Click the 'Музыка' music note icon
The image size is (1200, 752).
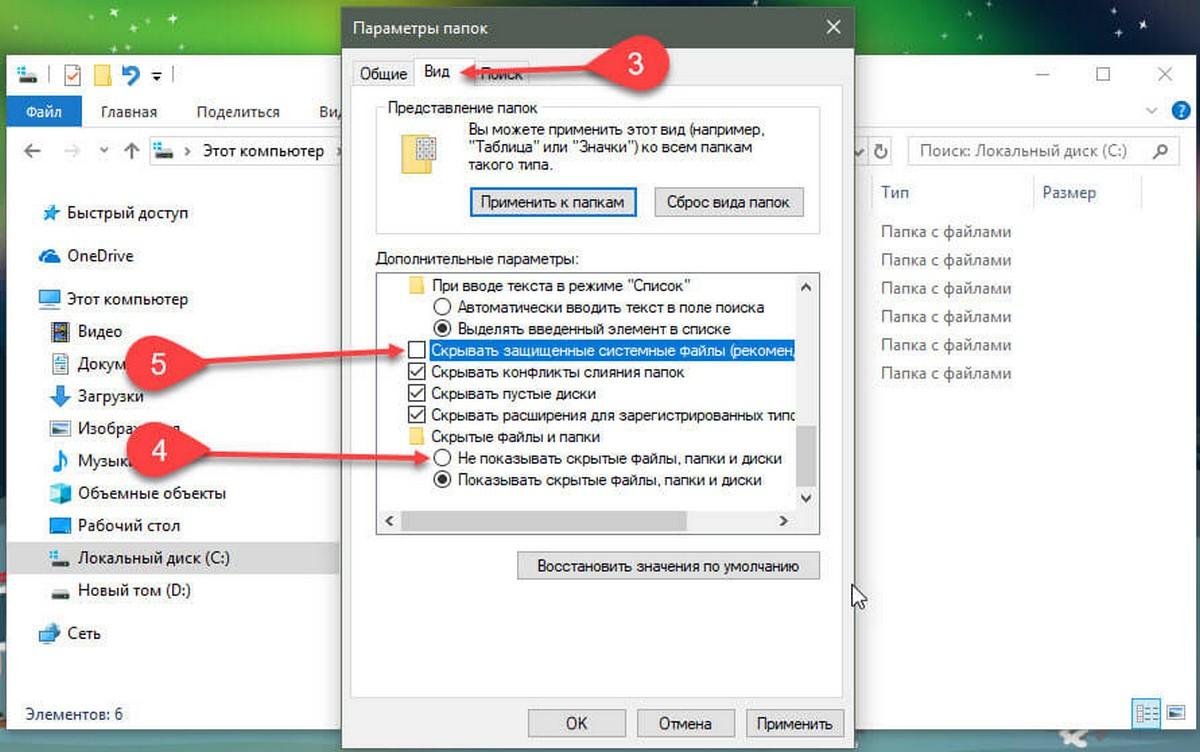pos(59,461)
